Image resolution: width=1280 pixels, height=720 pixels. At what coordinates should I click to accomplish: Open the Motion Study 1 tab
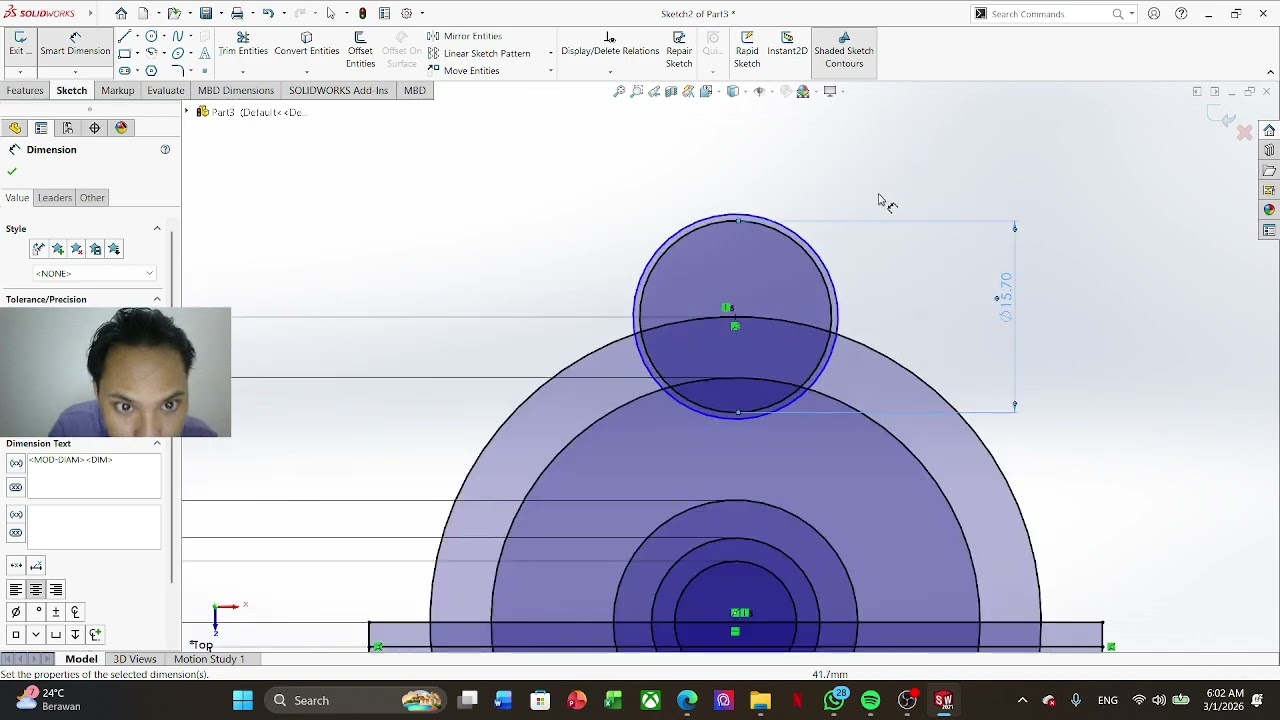click(209, 659)
